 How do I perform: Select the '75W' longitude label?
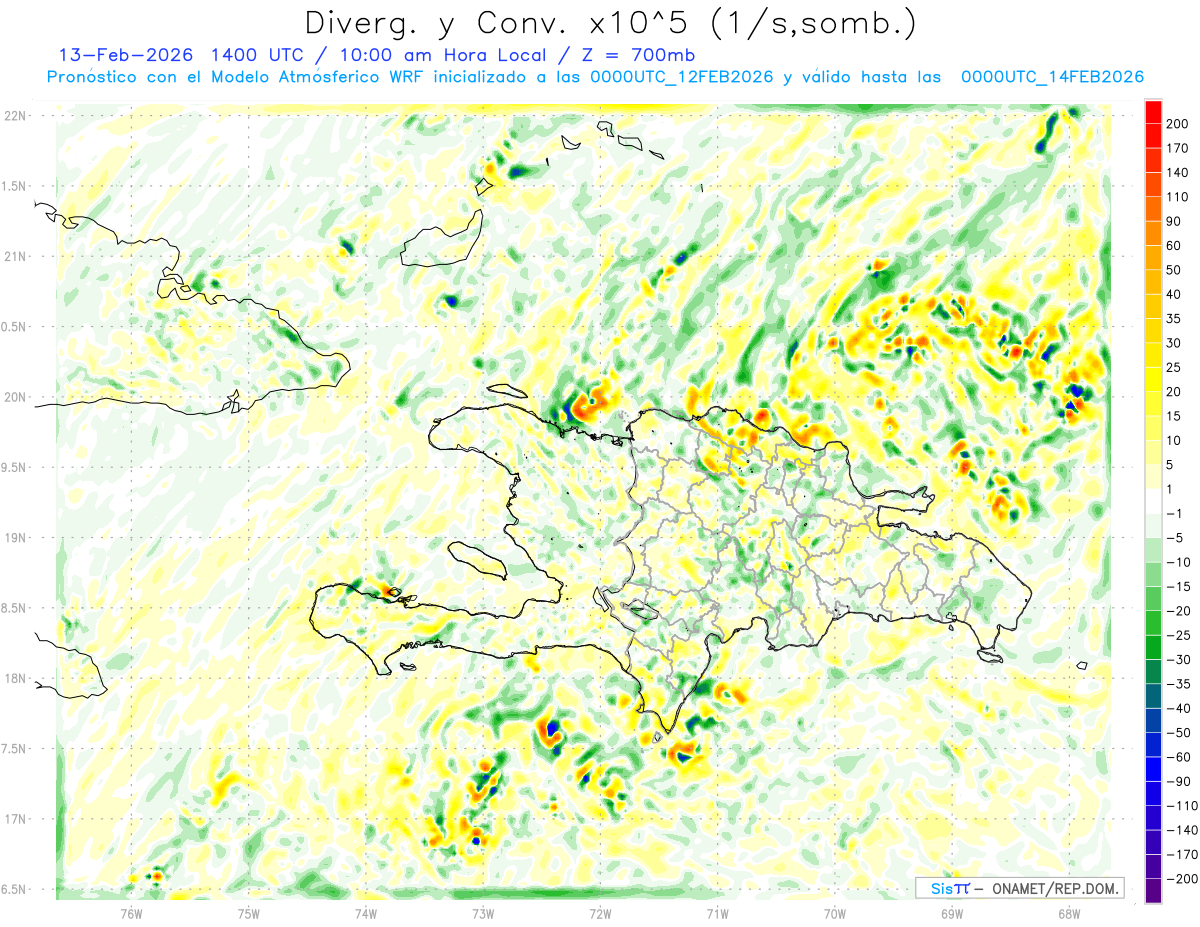[x=249, y=913]
